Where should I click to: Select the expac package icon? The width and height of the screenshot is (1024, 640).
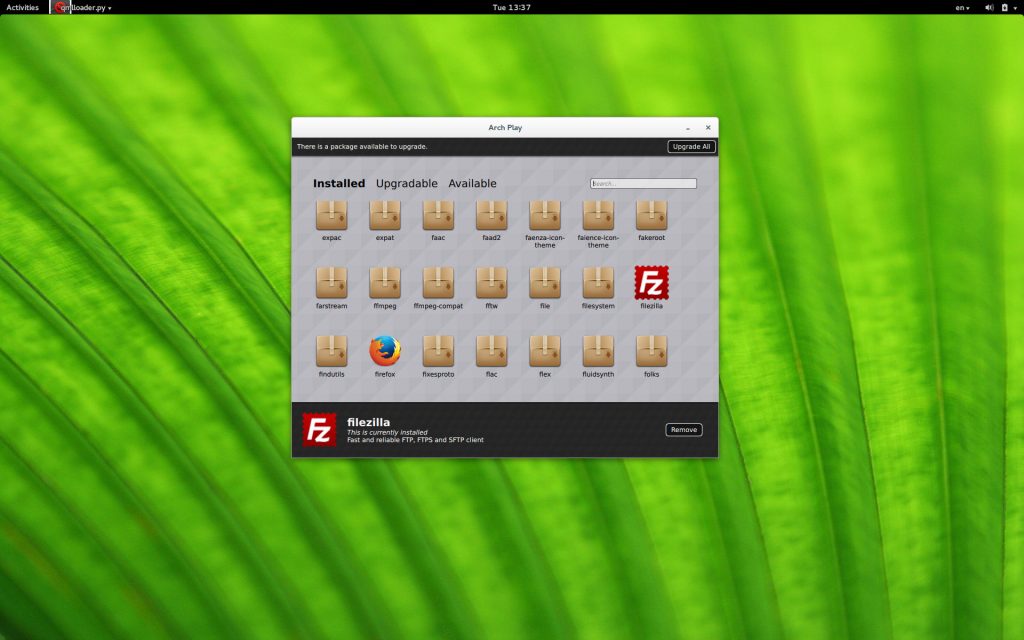coord(332,216)
